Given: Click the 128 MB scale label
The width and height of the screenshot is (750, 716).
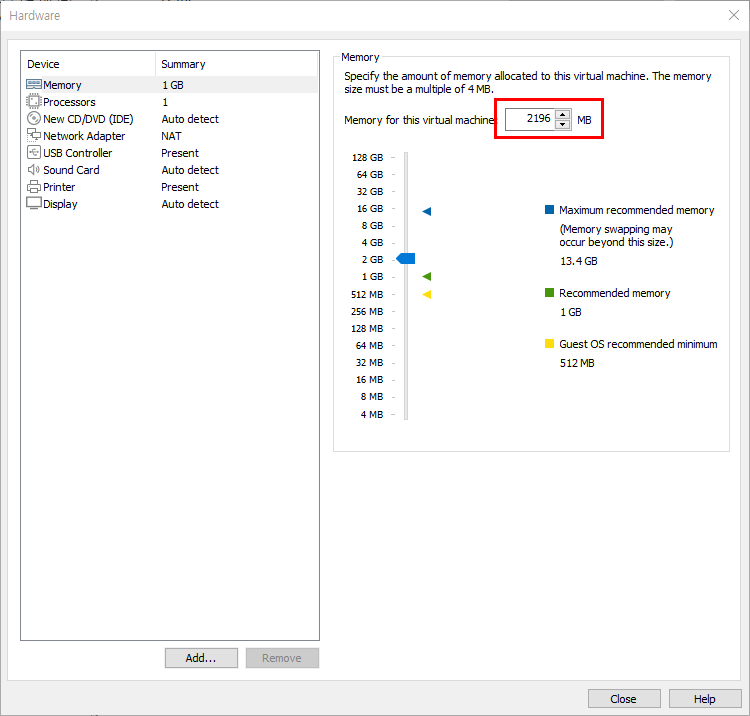Looking at the screenshot, I should (x=367, y=329).
